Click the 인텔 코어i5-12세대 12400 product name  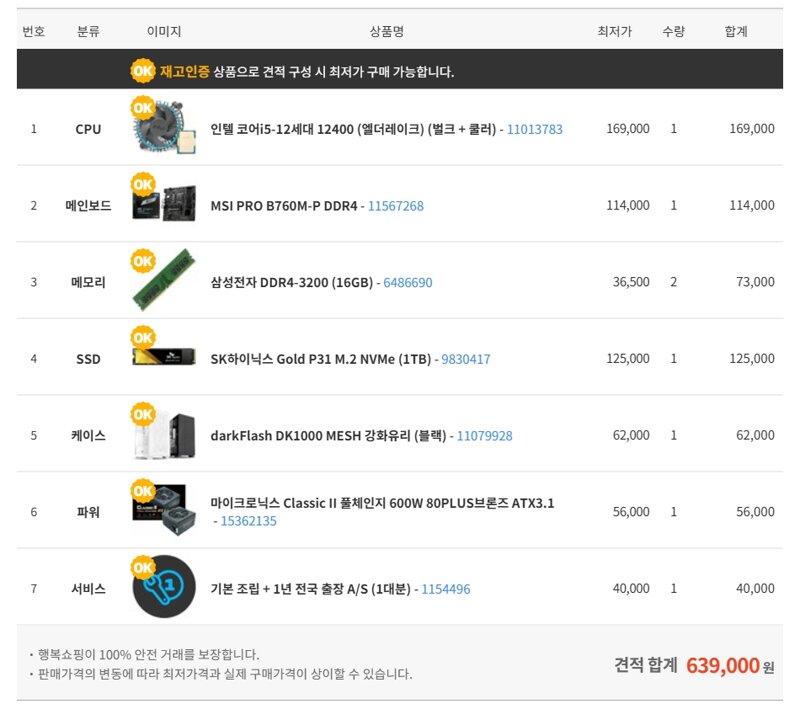(x=353, y=129)
